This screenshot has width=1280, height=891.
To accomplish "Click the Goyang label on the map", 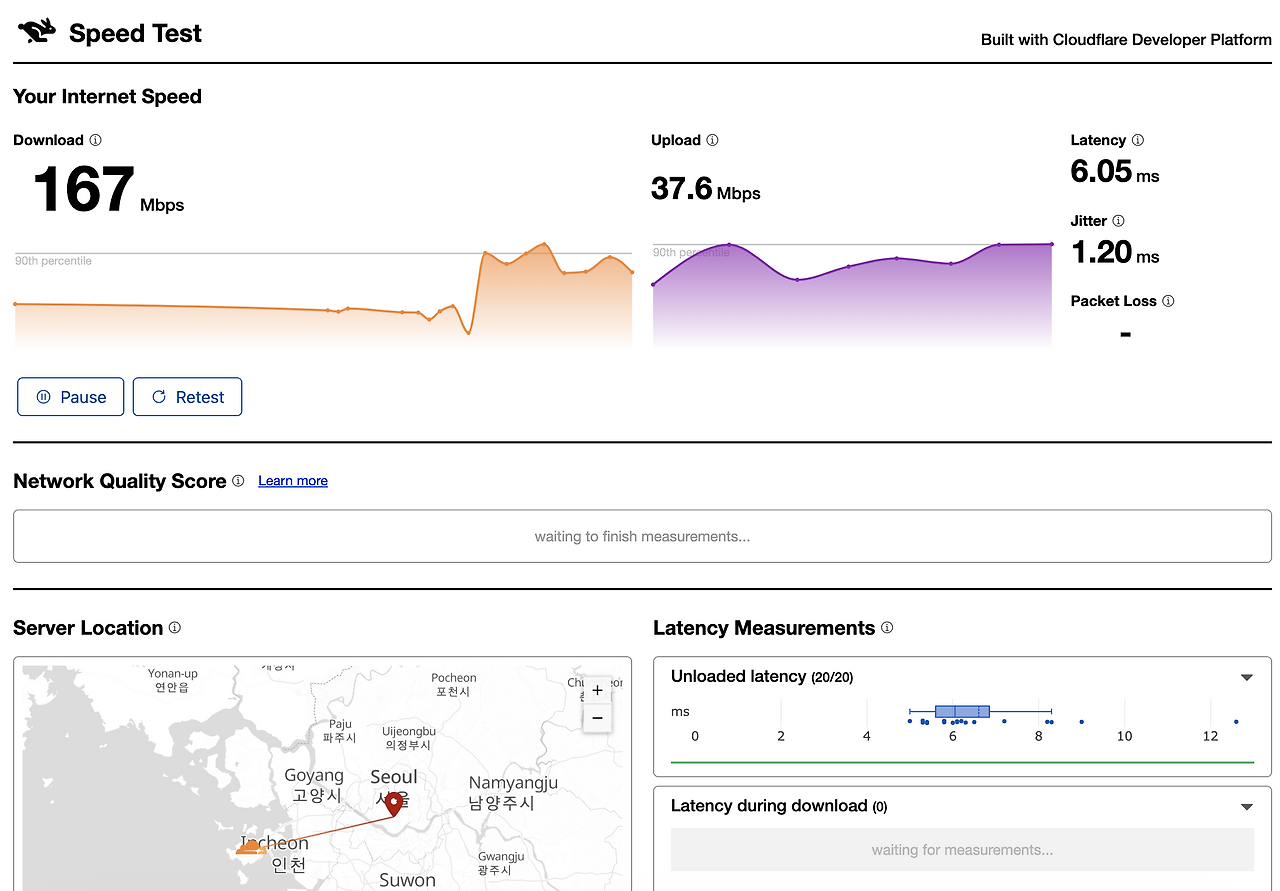I will point(315,785).
